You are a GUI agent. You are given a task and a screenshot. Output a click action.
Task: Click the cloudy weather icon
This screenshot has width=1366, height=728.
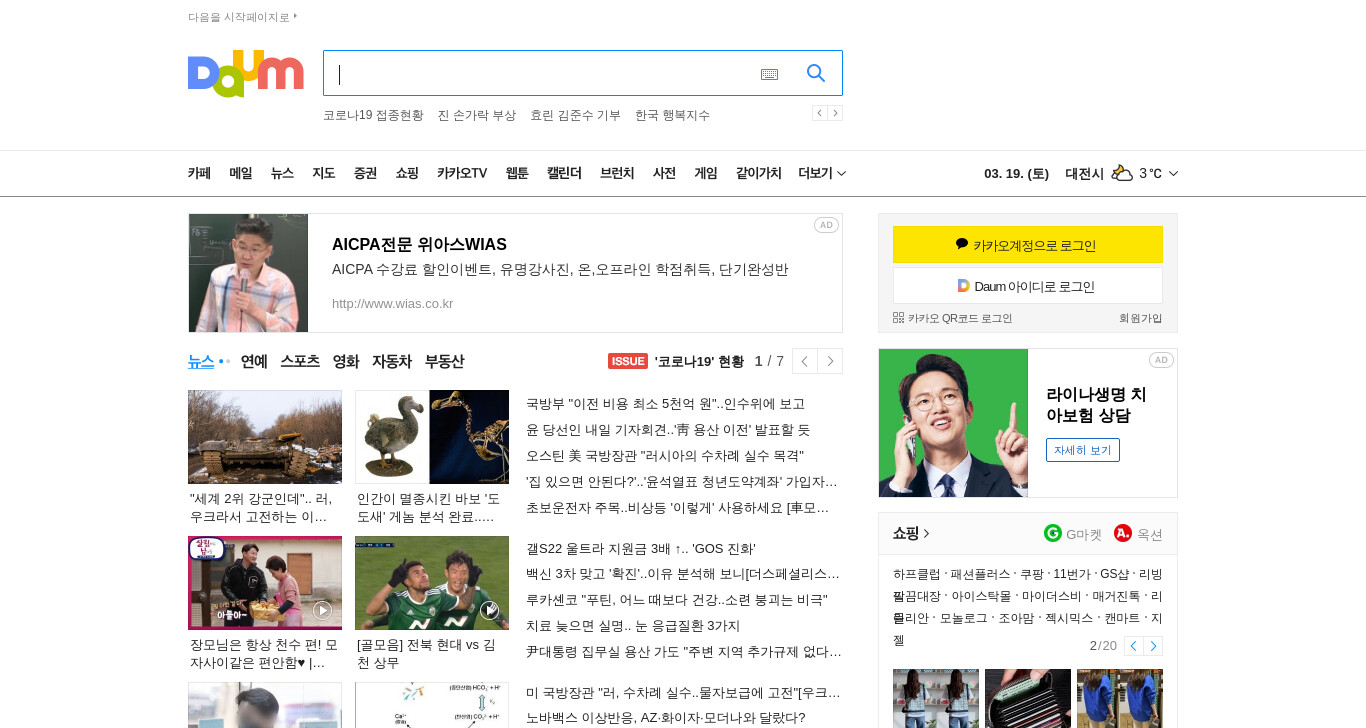[1122, 173]
